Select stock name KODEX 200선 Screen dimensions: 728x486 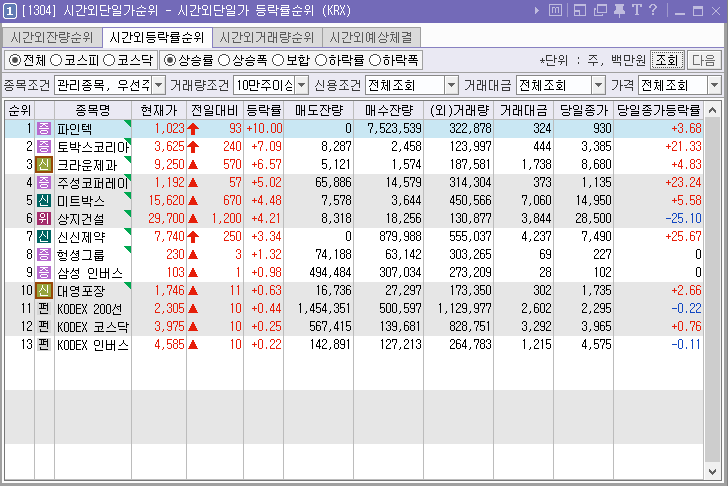90,309
